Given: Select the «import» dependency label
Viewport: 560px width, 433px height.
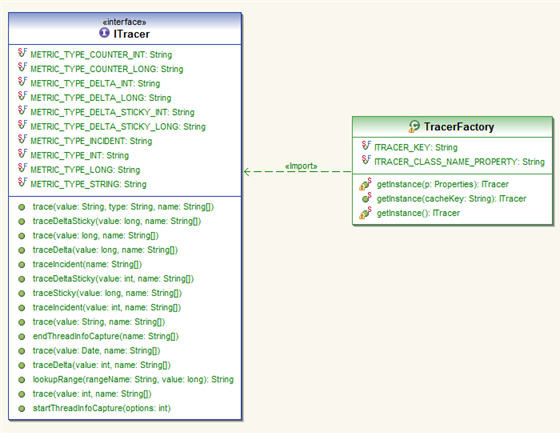Looking at the screenshot, I should click(x=301, y=166).
